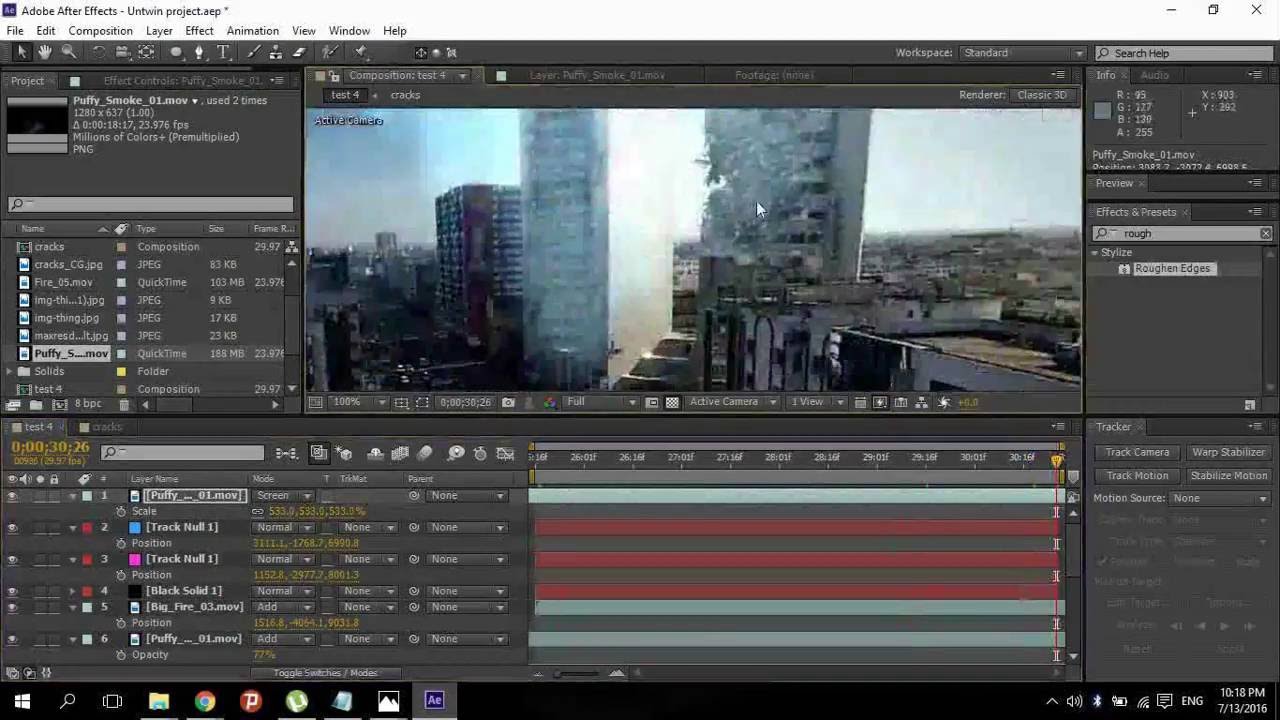Switch to the cracks timeline tab
The image size is (1280, 720).
coord(106,427)
